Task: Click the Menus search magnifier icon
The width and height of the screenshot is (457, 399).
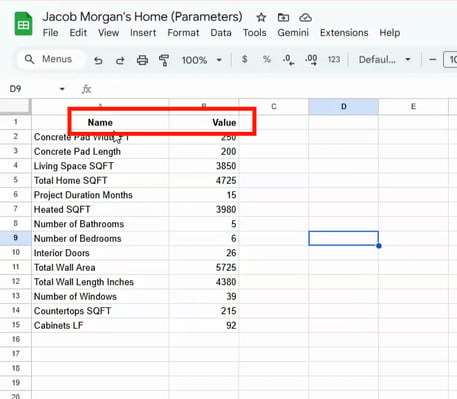Action: coord(29,59)
